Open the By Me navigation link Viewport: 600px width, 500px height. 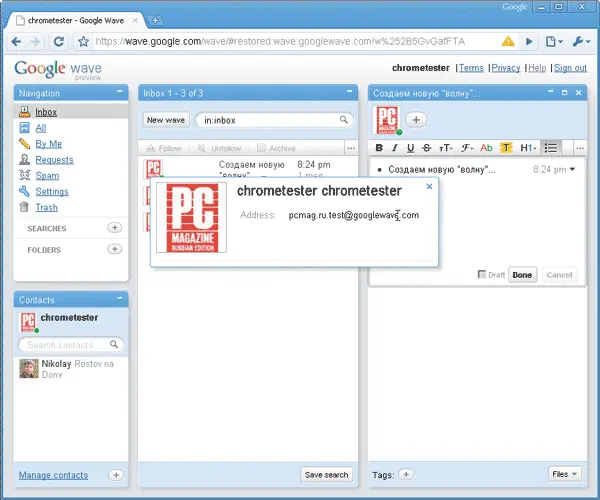point(49,144)
